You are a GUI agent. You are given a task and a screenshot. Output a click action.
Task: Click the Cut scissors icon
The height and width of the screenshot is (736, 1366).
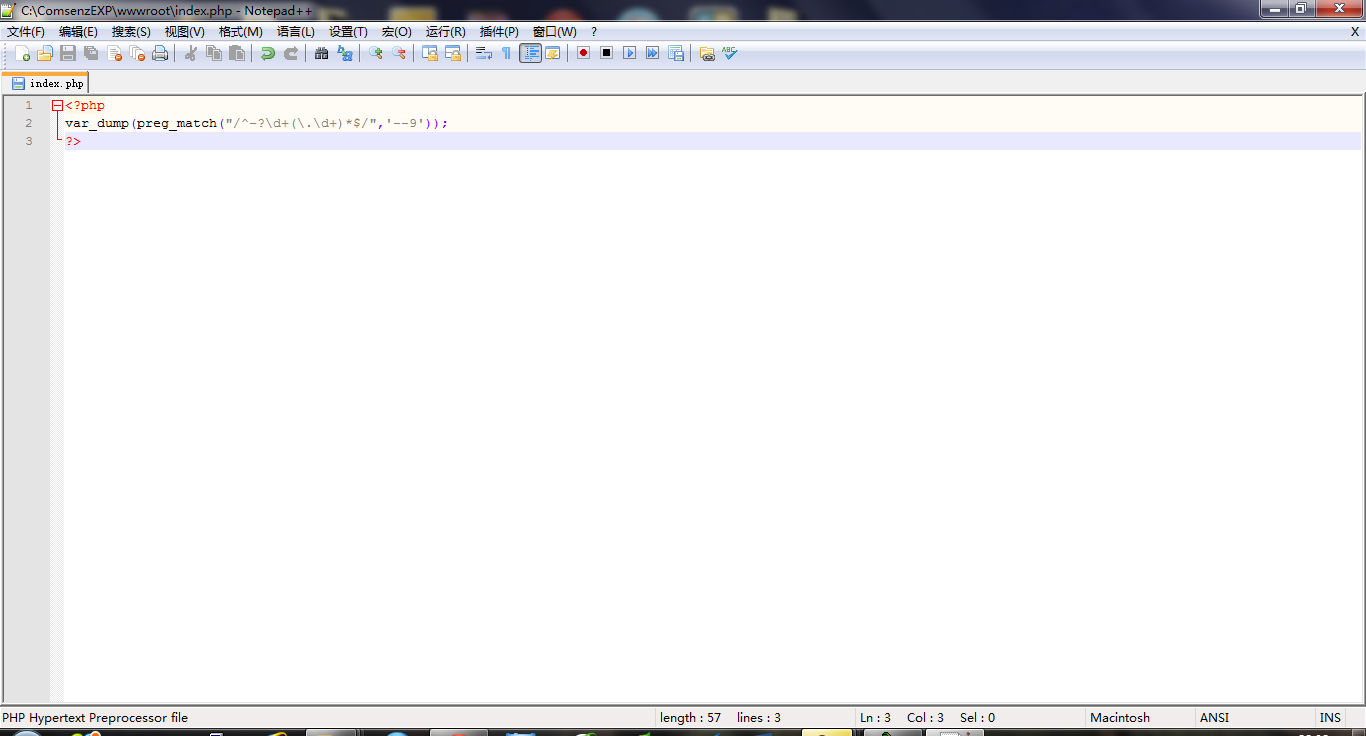(190, 53)
